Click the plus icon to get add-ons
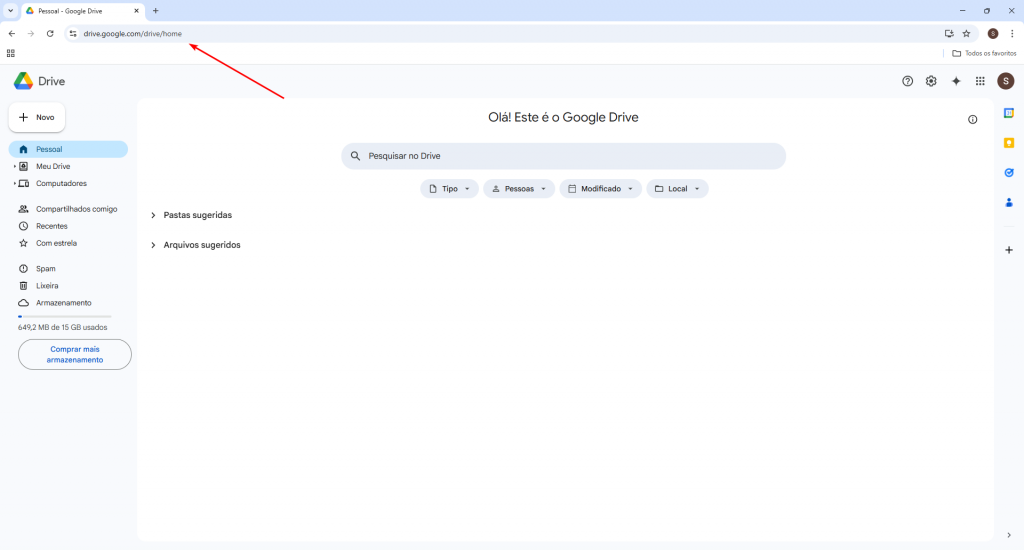 (1008, 250)
